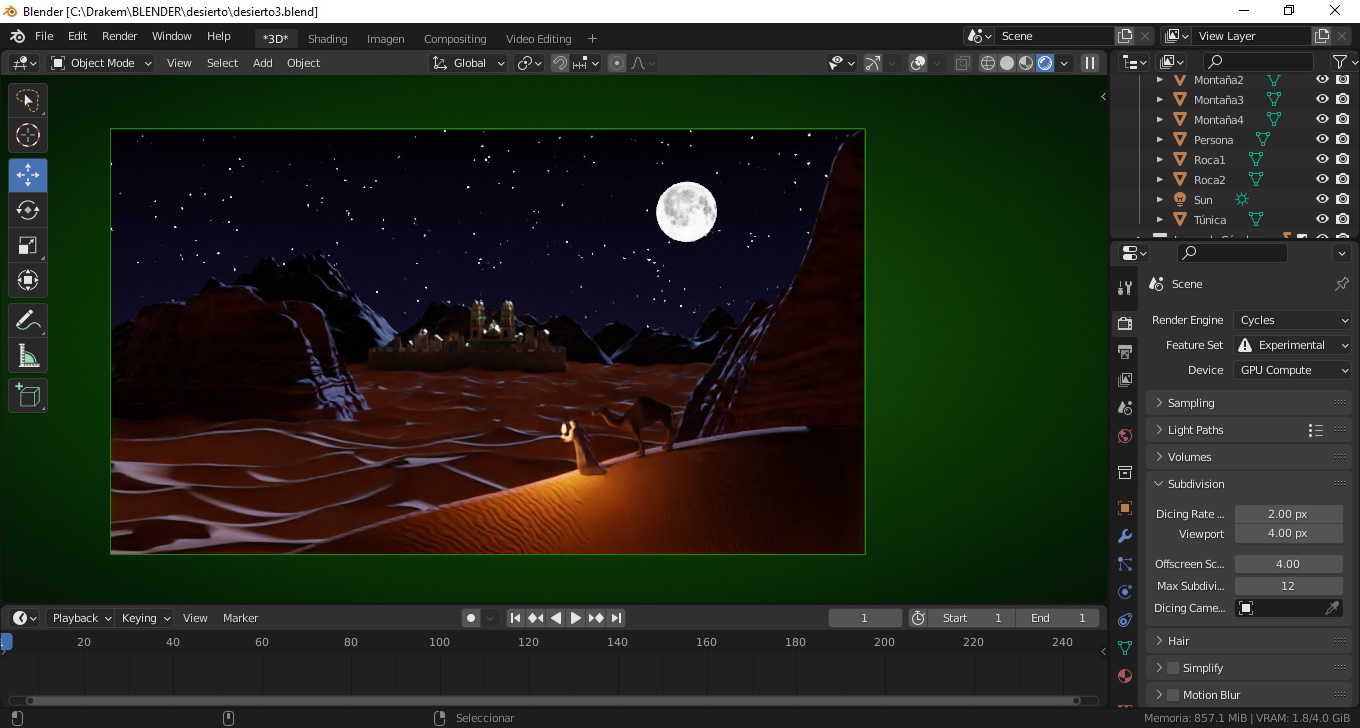Play the animation forward

click(x=576, y=618)
